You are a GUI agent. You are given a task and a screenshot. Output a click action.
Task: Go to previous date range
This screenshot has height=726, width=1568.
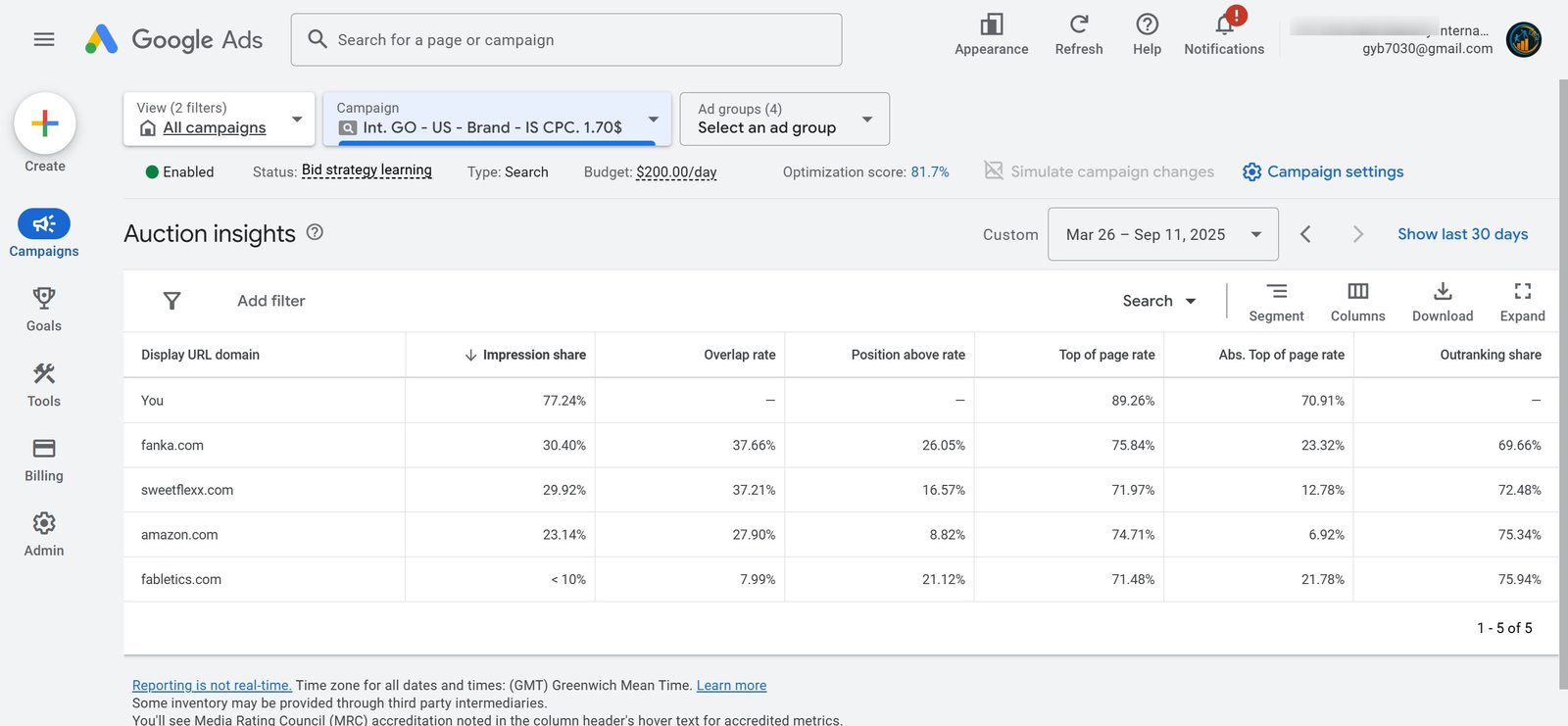1305,234
